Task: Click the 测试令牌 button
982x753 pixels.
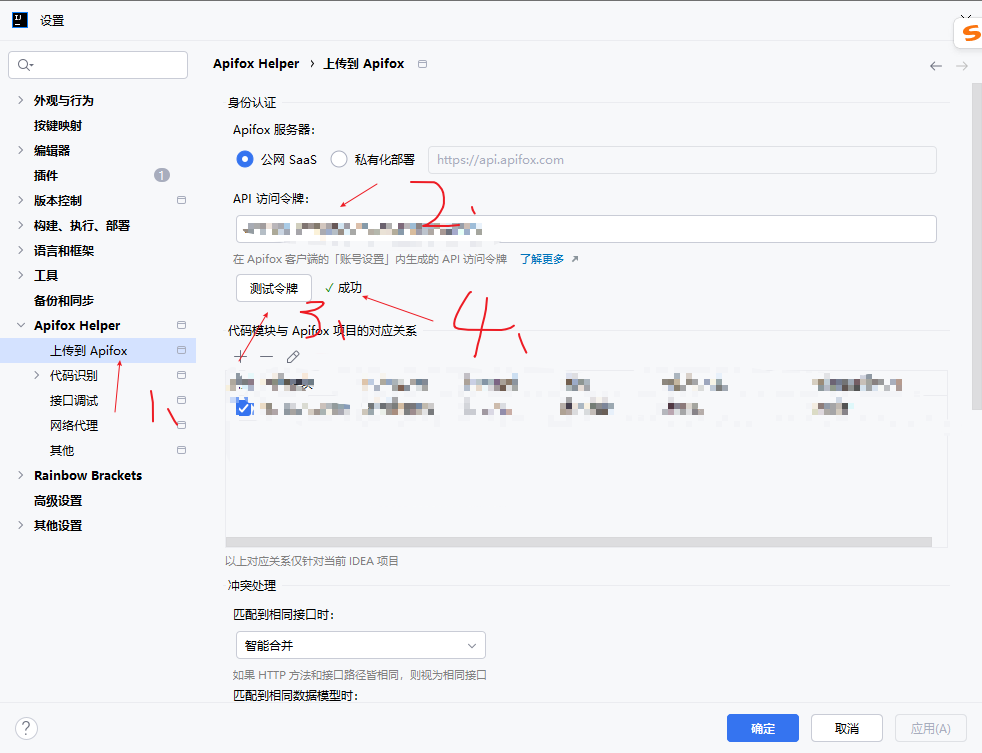Action: pyautogui.click(x=274, y=288)
